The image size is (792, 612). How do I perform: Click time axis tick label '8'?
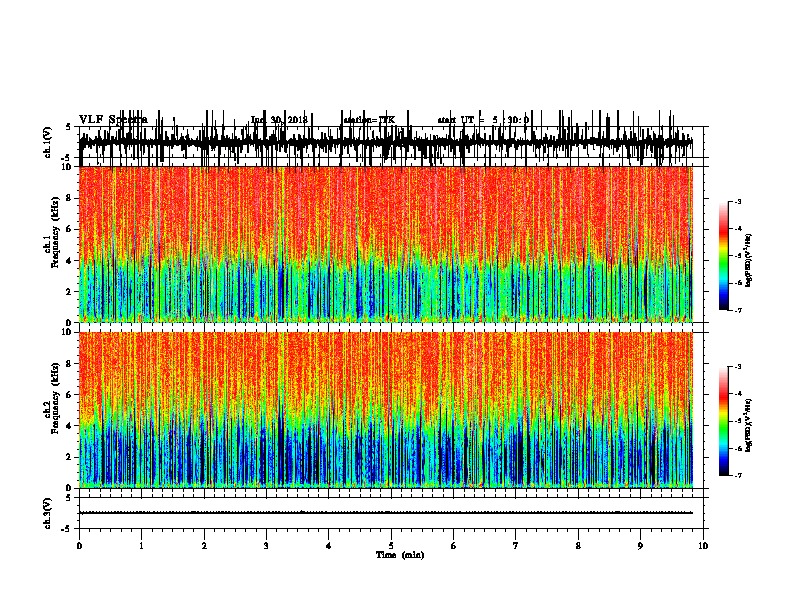point(578,546)
